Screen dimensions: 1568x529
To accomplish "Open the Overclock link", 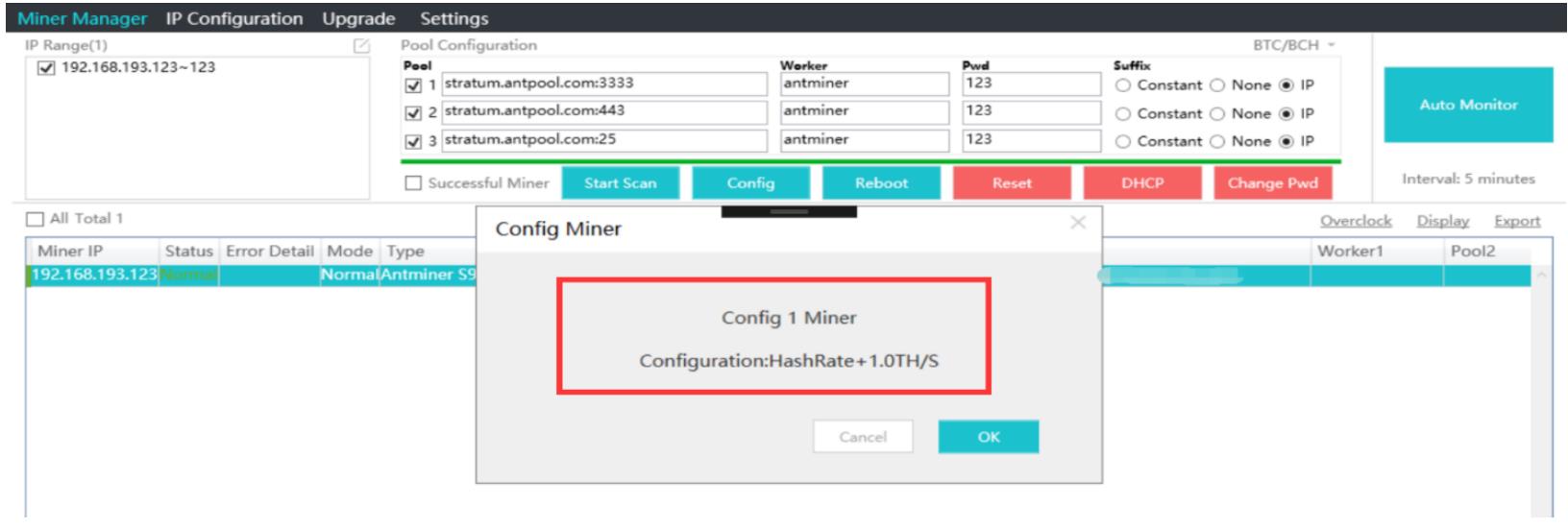I will [x=1356, y=221].
